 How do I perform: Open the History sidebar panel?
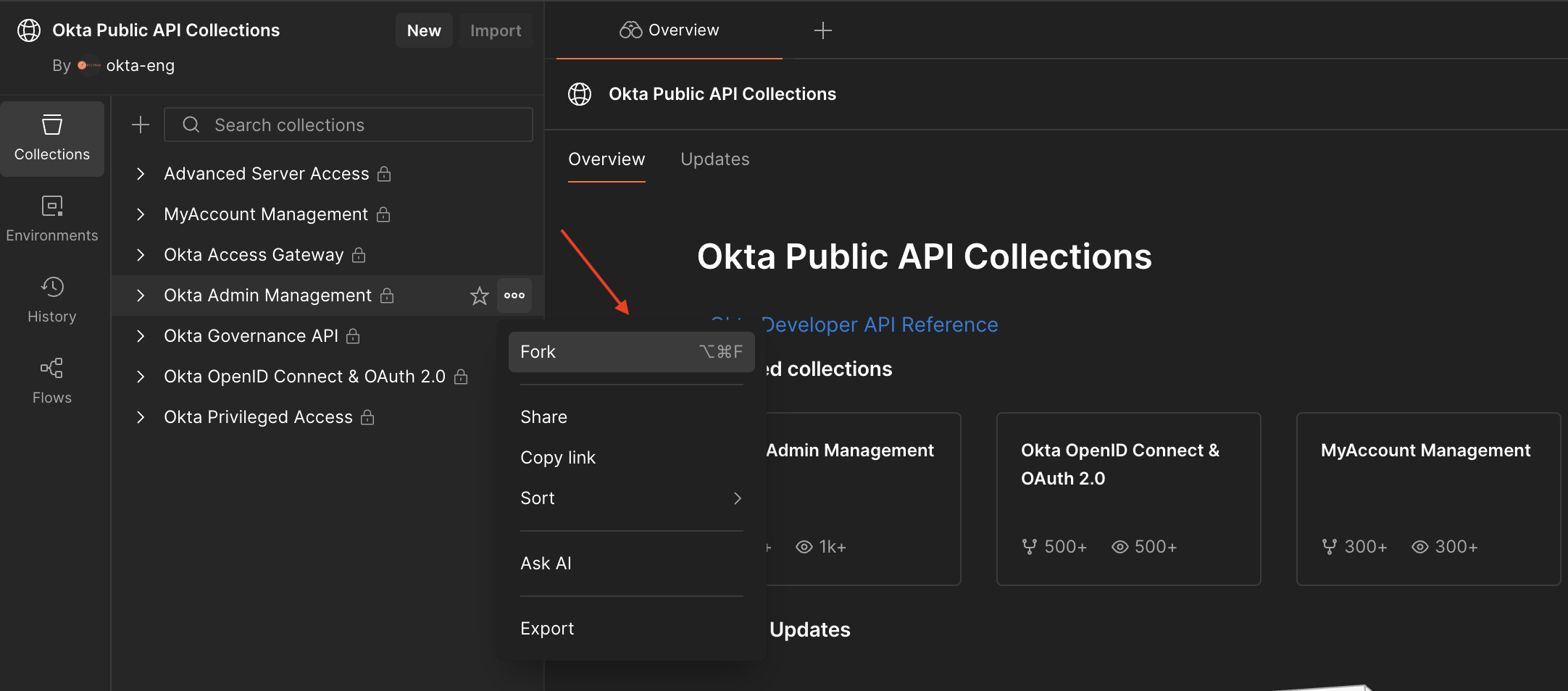coord(51,300)
